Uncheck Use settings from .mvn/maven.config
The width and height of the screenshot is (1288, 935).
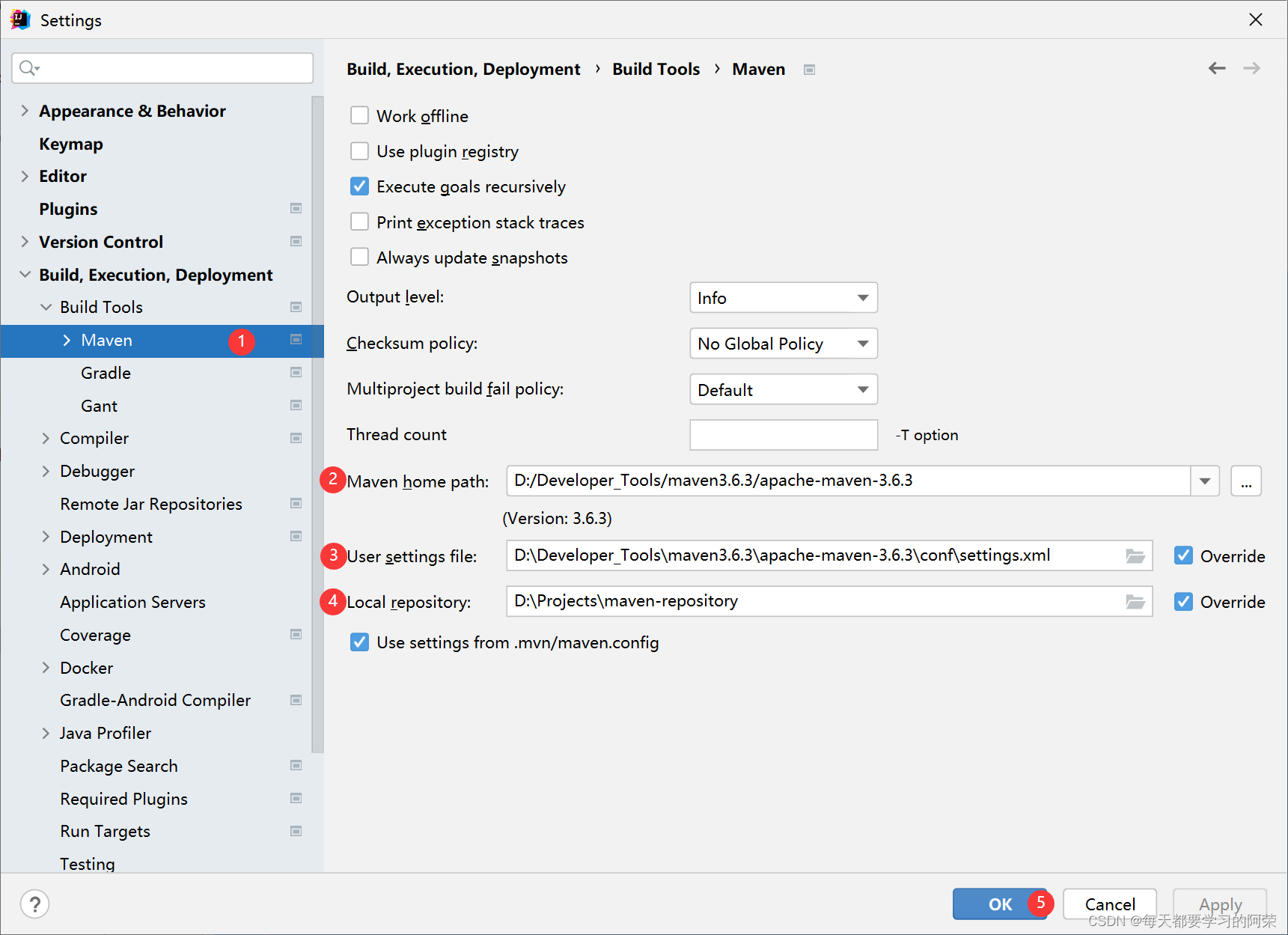pos(359,642)
